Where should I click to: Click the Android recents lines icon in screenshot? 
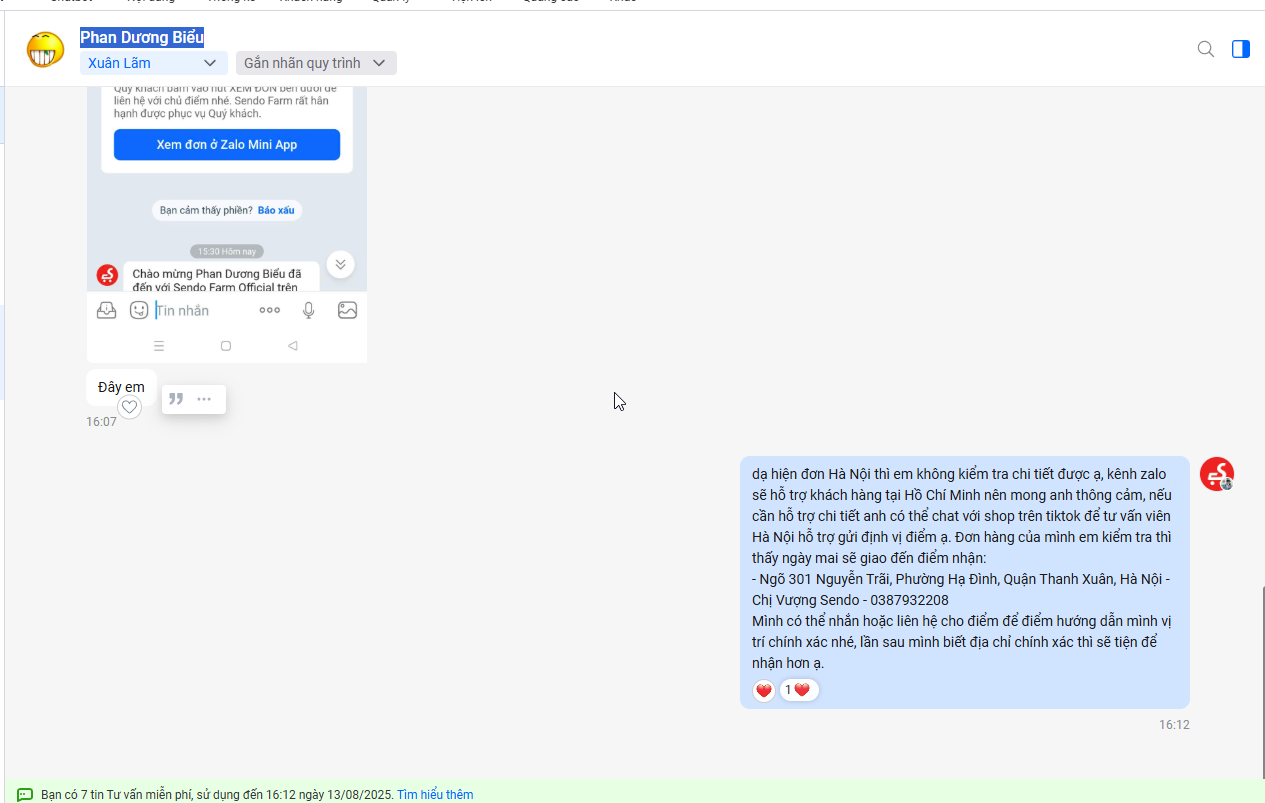click(x=159, y=346)
